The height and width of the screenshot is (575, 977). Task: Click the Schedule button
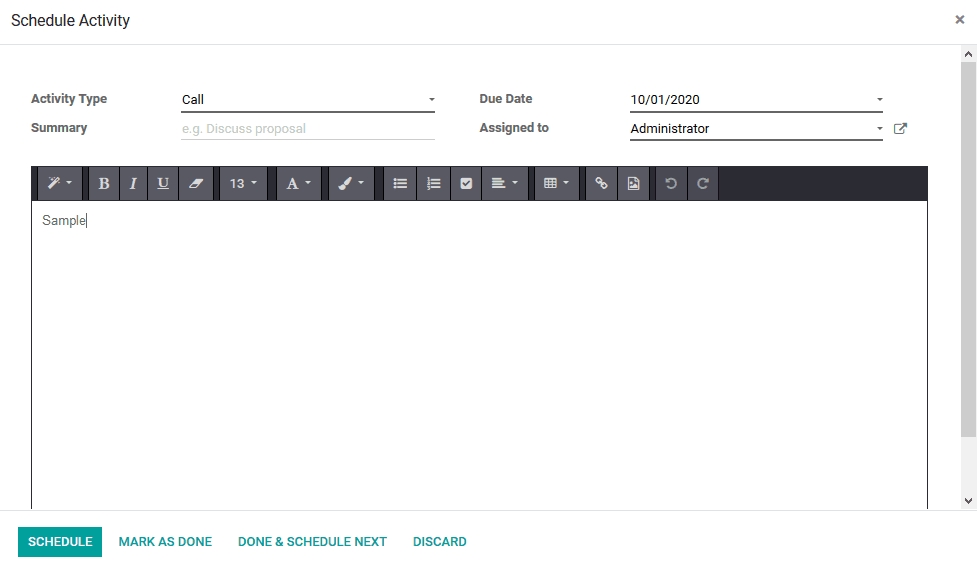pyautogui.click(x=60, y=542)
